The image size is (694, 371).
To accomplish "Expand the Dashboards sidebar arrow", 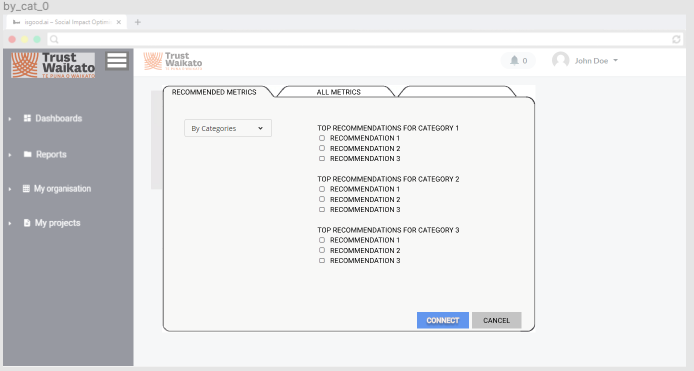I will click(x=10, y=119).
